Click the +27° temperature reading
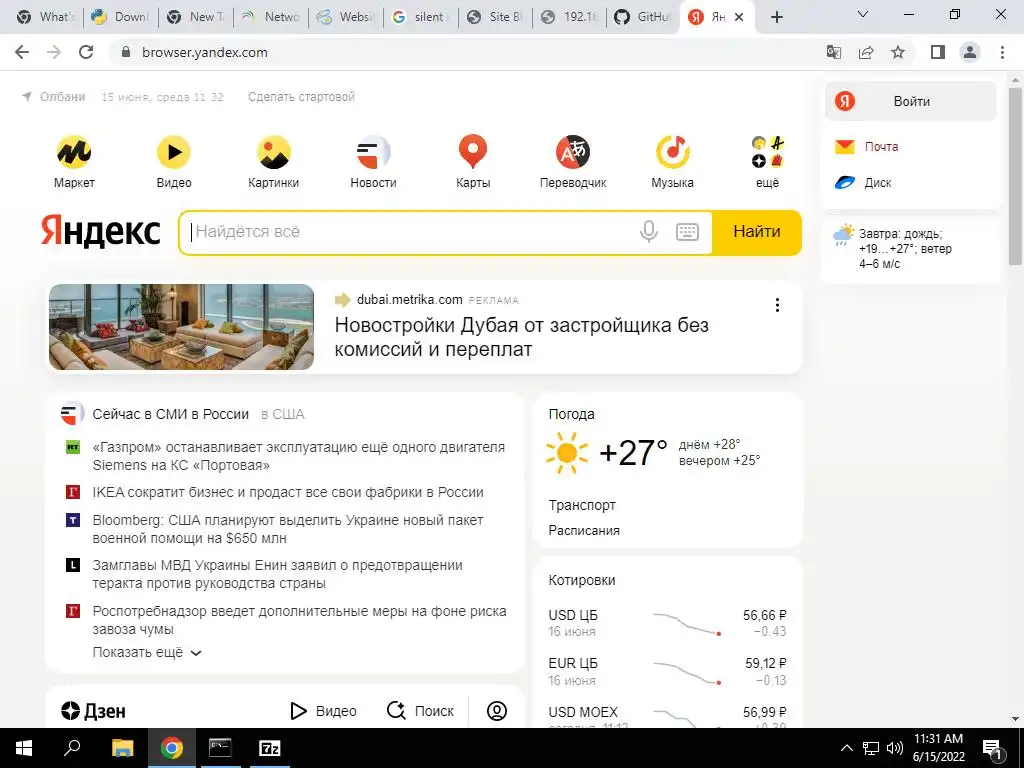The height and width of the screenshot is (768, 1024). coord(633,453)
